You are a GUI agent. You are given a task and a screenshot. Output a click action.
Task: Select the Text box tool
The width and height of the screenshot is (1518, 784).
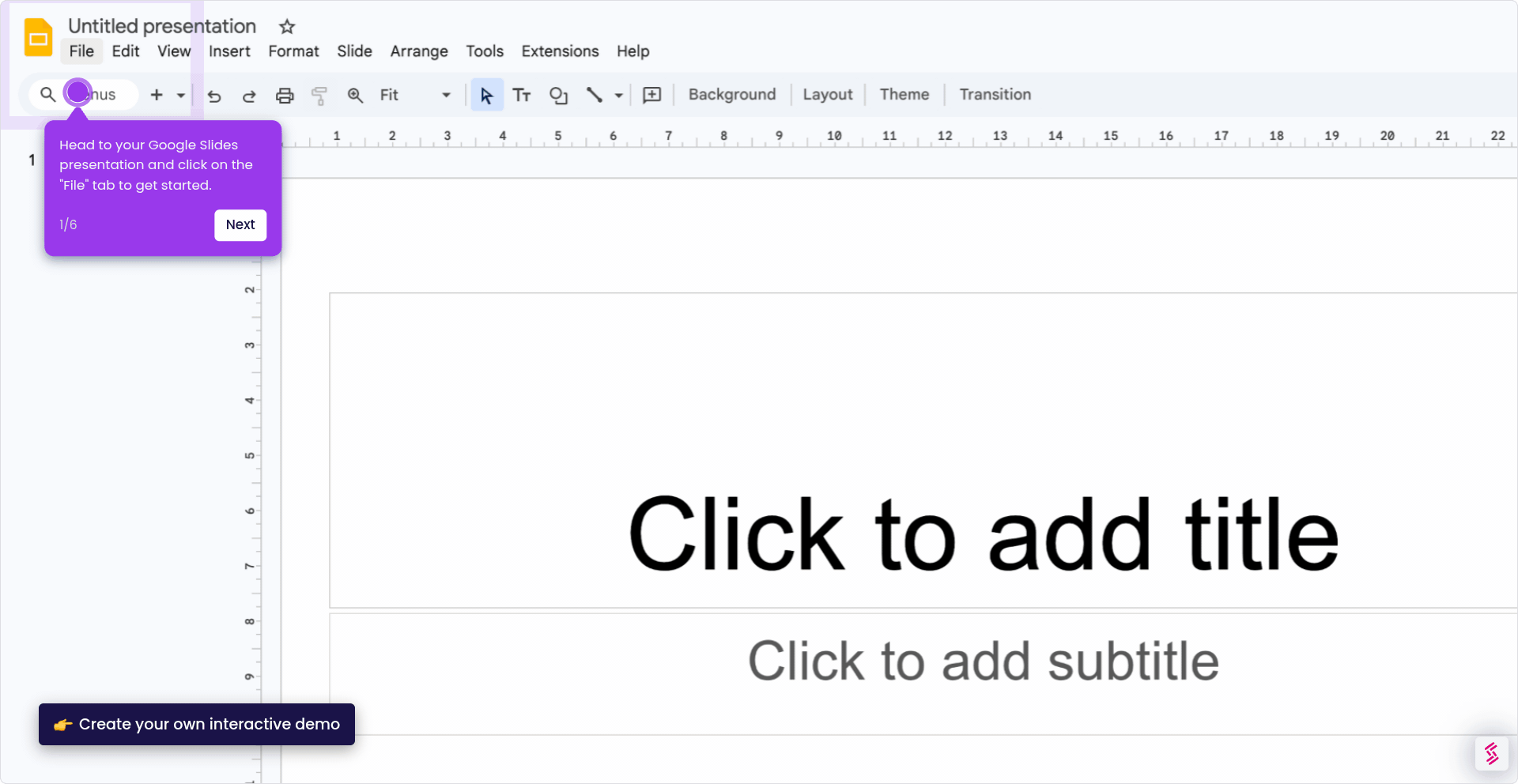tap(522, 95)
